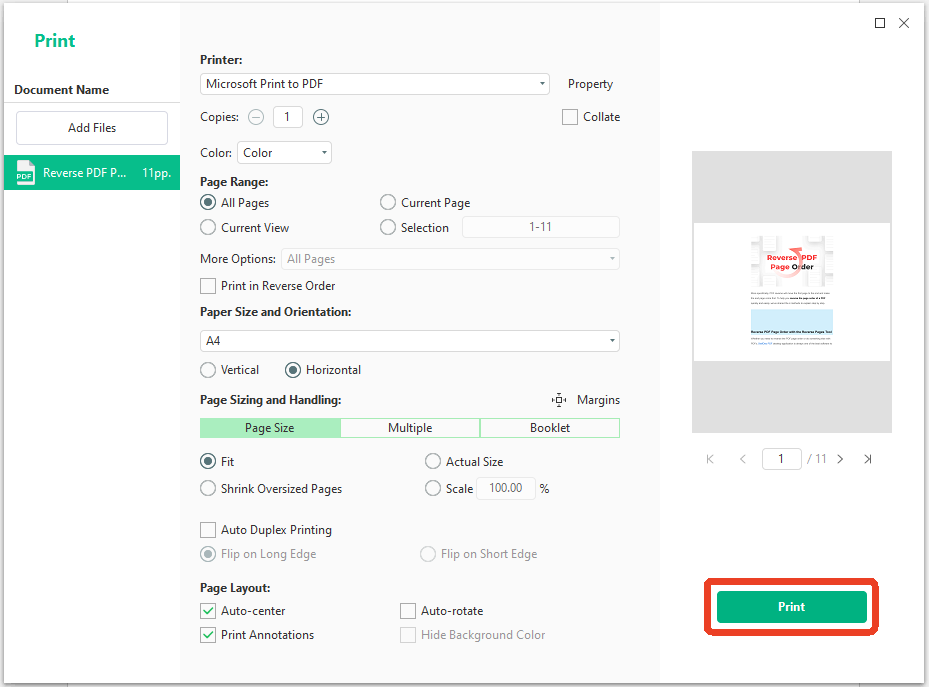Enable the Auto-rotate checkbox
The image size is (929, 687).
tap(408, 611)
